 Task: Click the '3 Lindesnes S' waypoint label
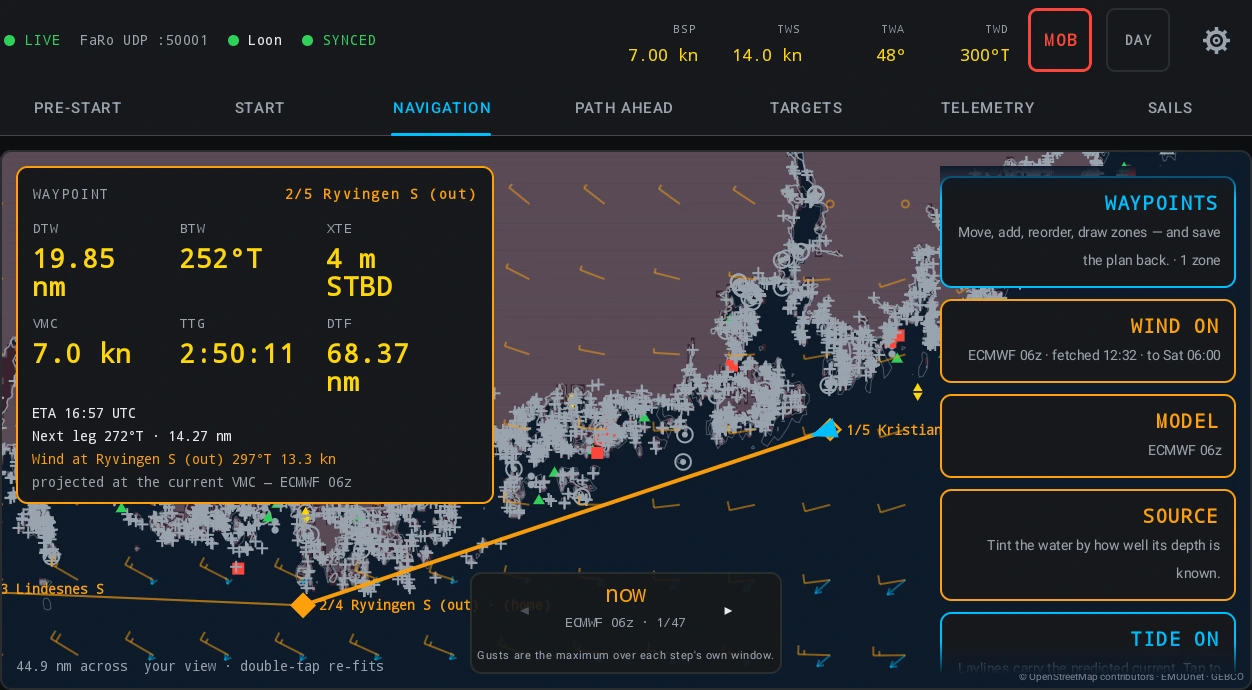[x=52, y=589]
